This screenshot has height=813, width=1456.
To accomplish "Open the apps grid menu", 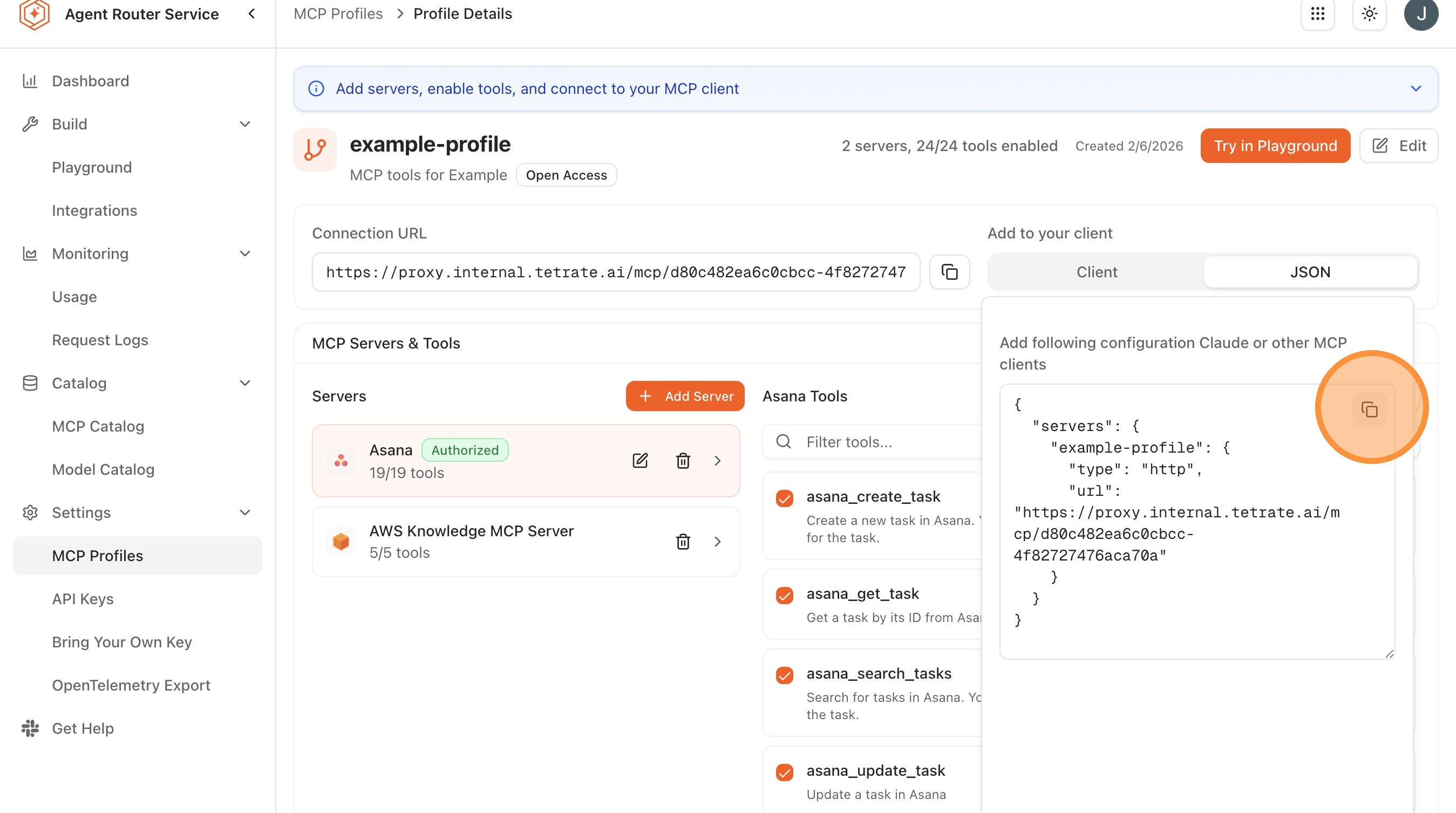I will [x=1317, y=13].
